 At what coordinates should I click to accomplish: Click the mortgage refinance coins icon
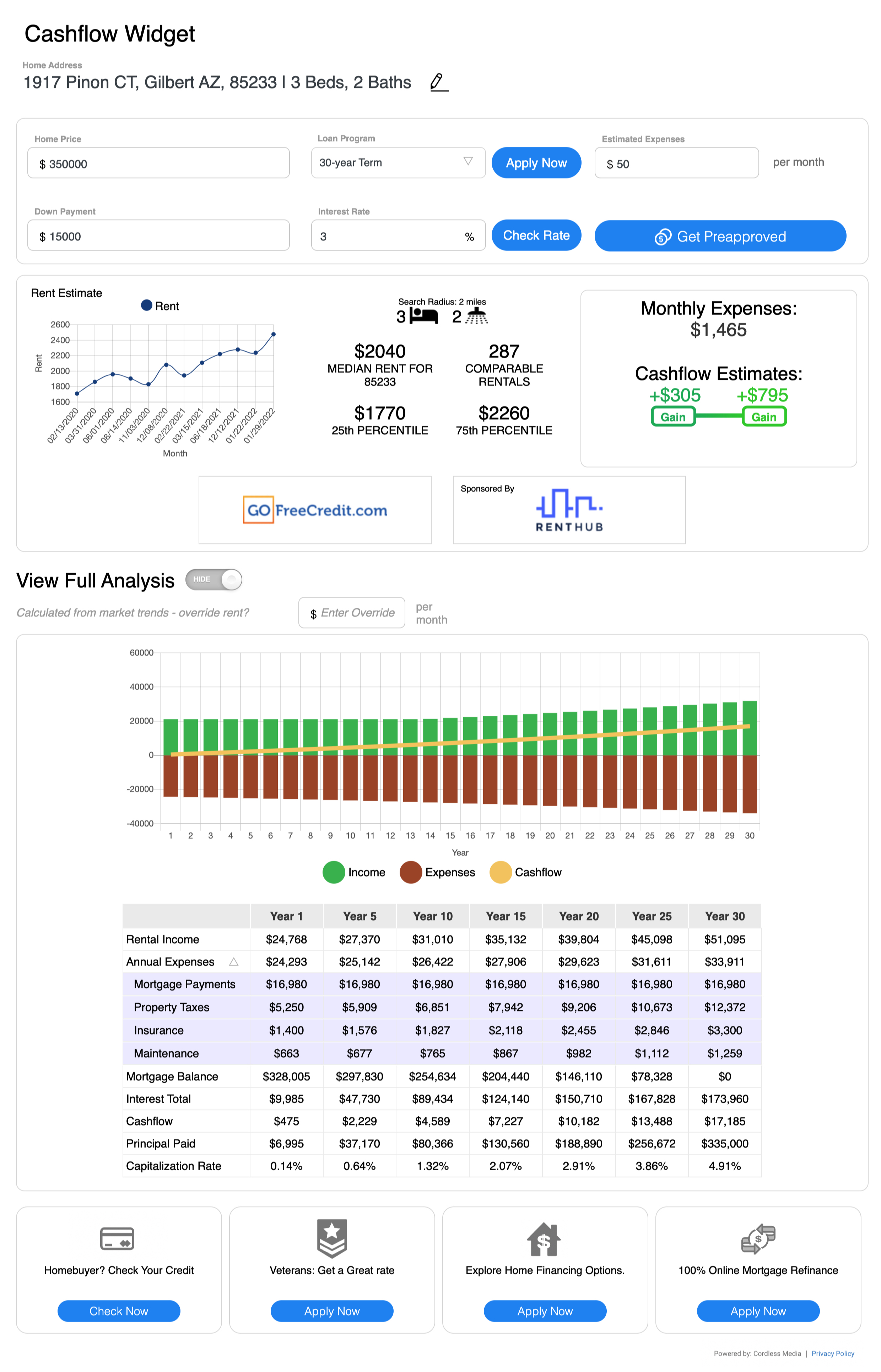(x=758, y=1239)
